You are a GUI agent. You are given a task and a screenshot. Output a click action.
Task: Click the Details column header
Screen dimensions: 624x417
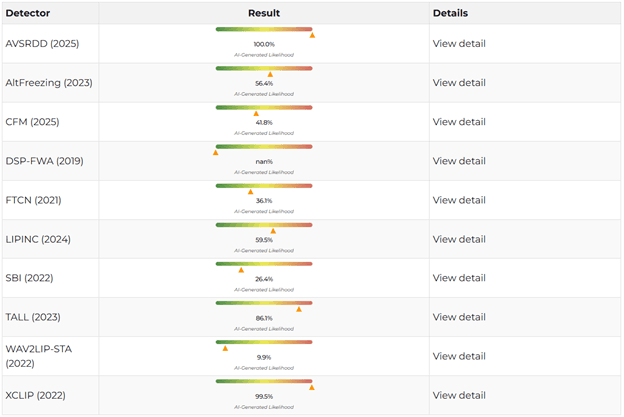click(x=450, y=13)
